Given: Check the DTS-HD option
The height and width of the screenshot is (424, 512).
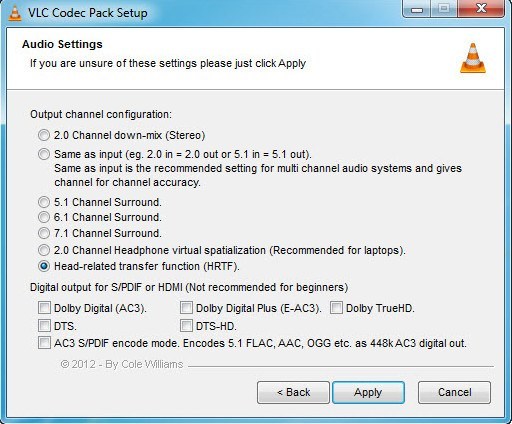Looking at the screenshot, I should [x=186, y=326].
